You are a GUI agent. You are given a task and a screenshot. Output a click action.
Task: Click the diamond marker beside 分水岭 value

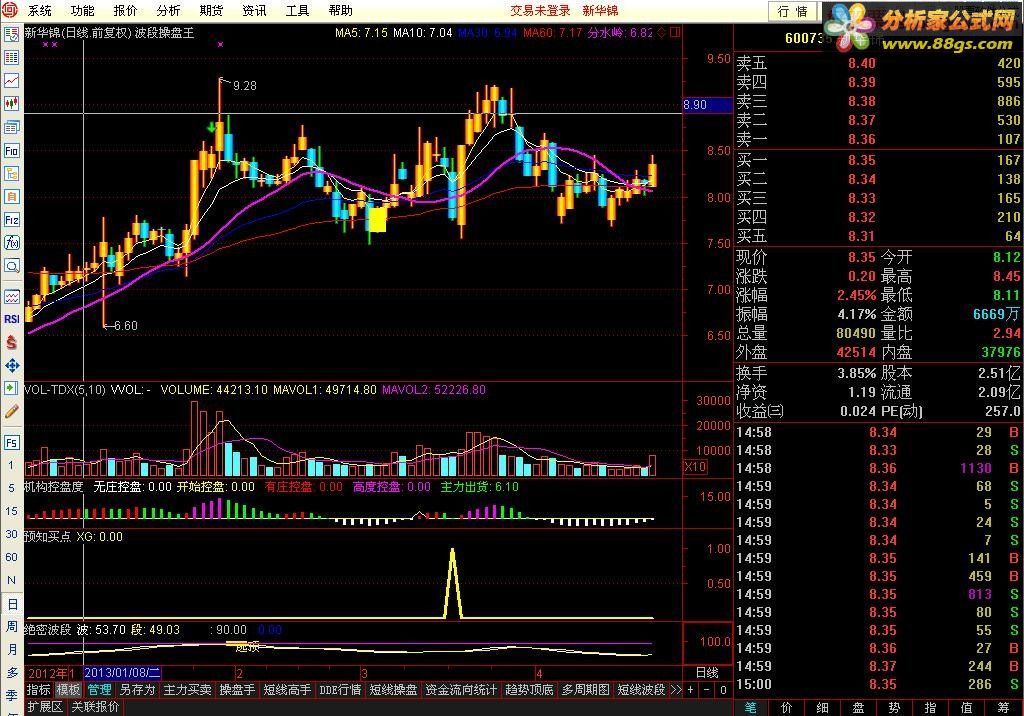point(662,32)
